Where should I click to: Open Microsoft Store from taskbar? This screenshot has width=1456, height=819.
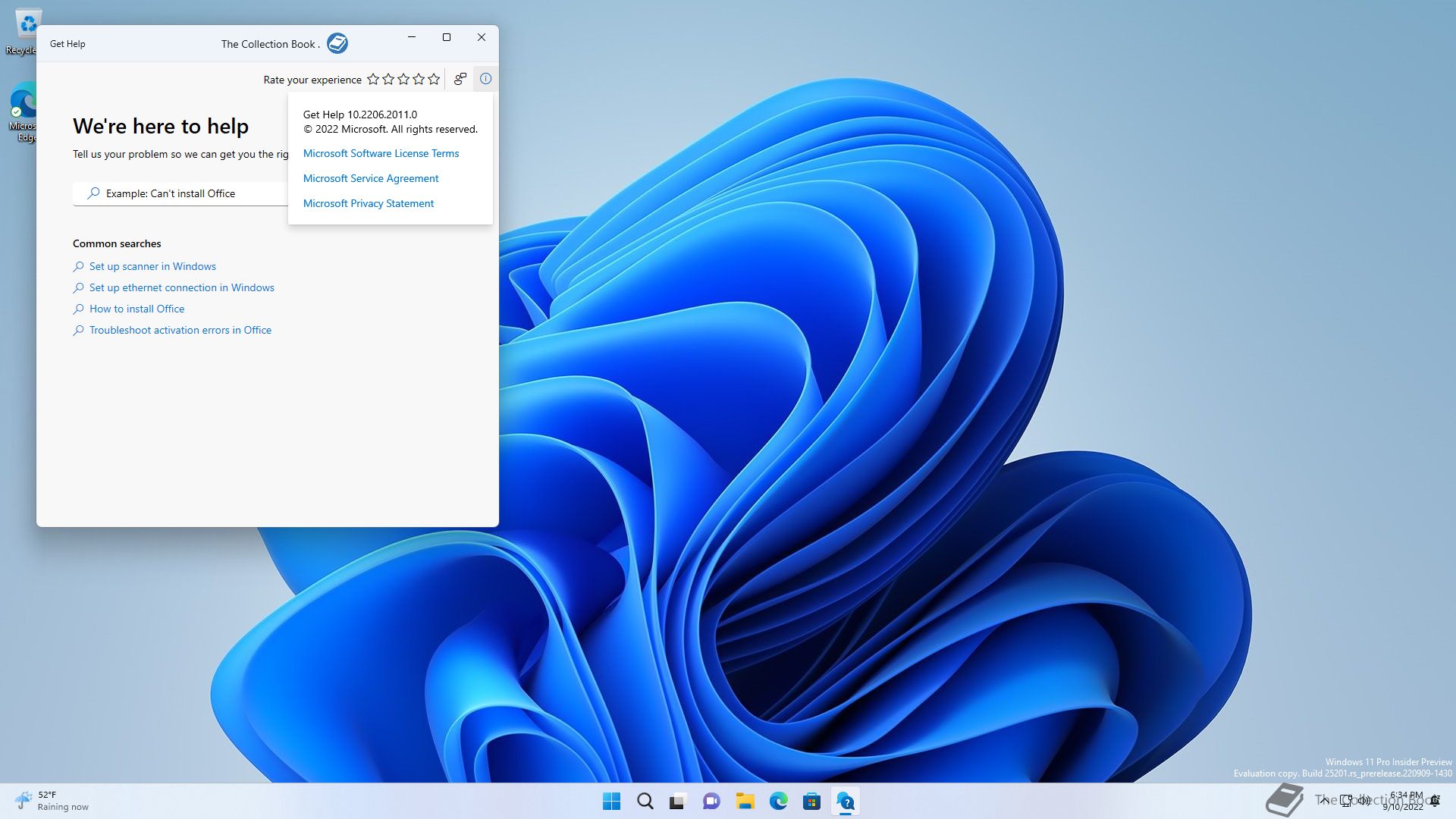[x=811, y=801]
